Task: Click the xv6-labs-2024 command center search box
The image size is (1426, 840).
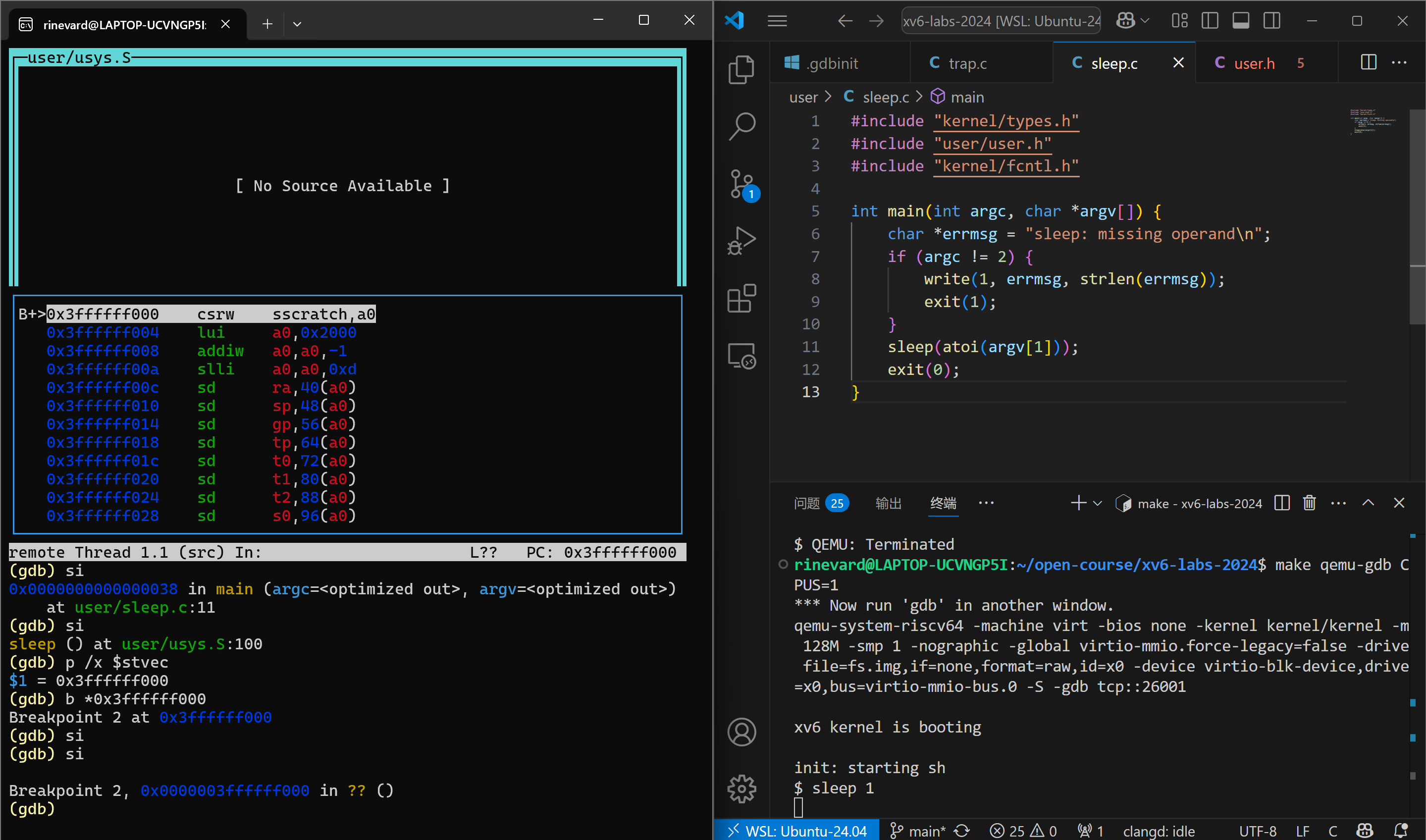Action: point(1001,21)
